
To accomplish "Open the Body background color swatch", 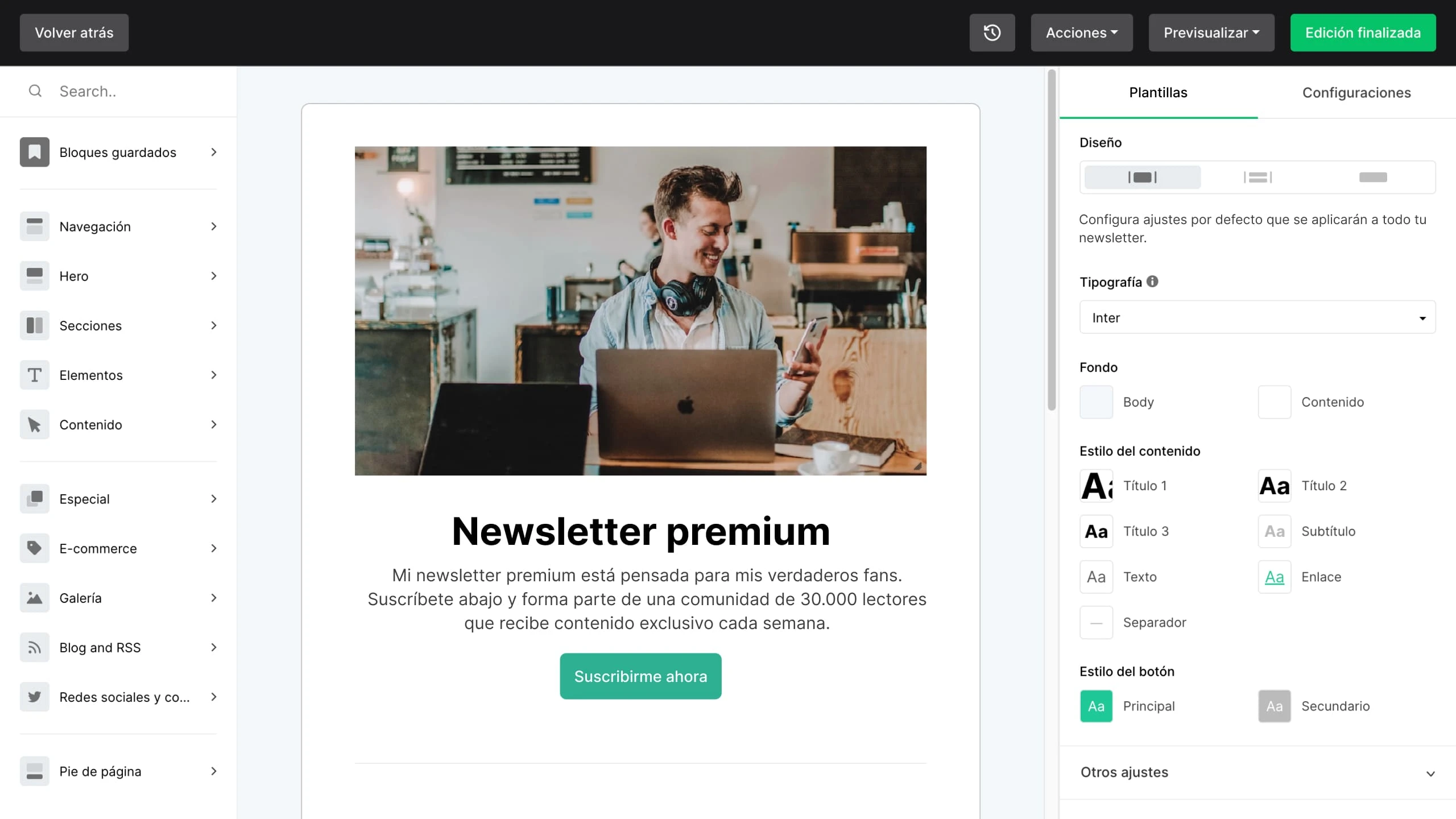I will click(1096, 402).
